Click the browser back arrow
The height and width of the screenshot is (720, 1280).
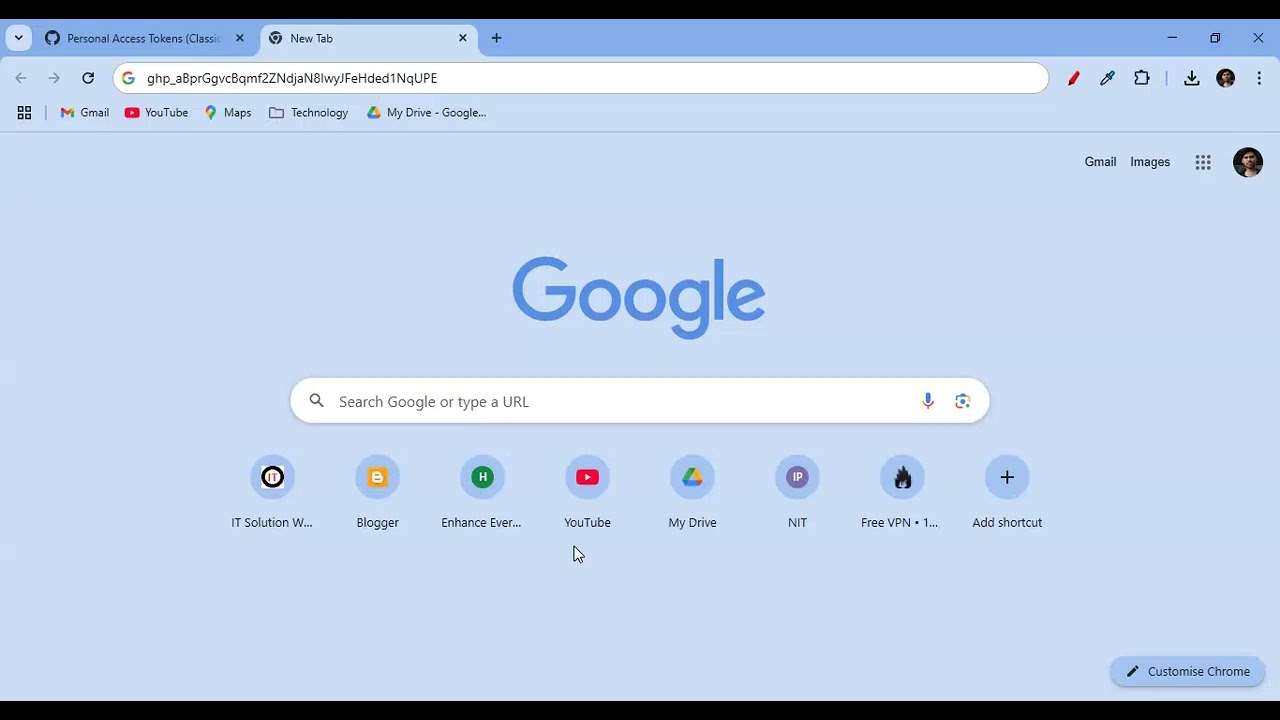21,78
